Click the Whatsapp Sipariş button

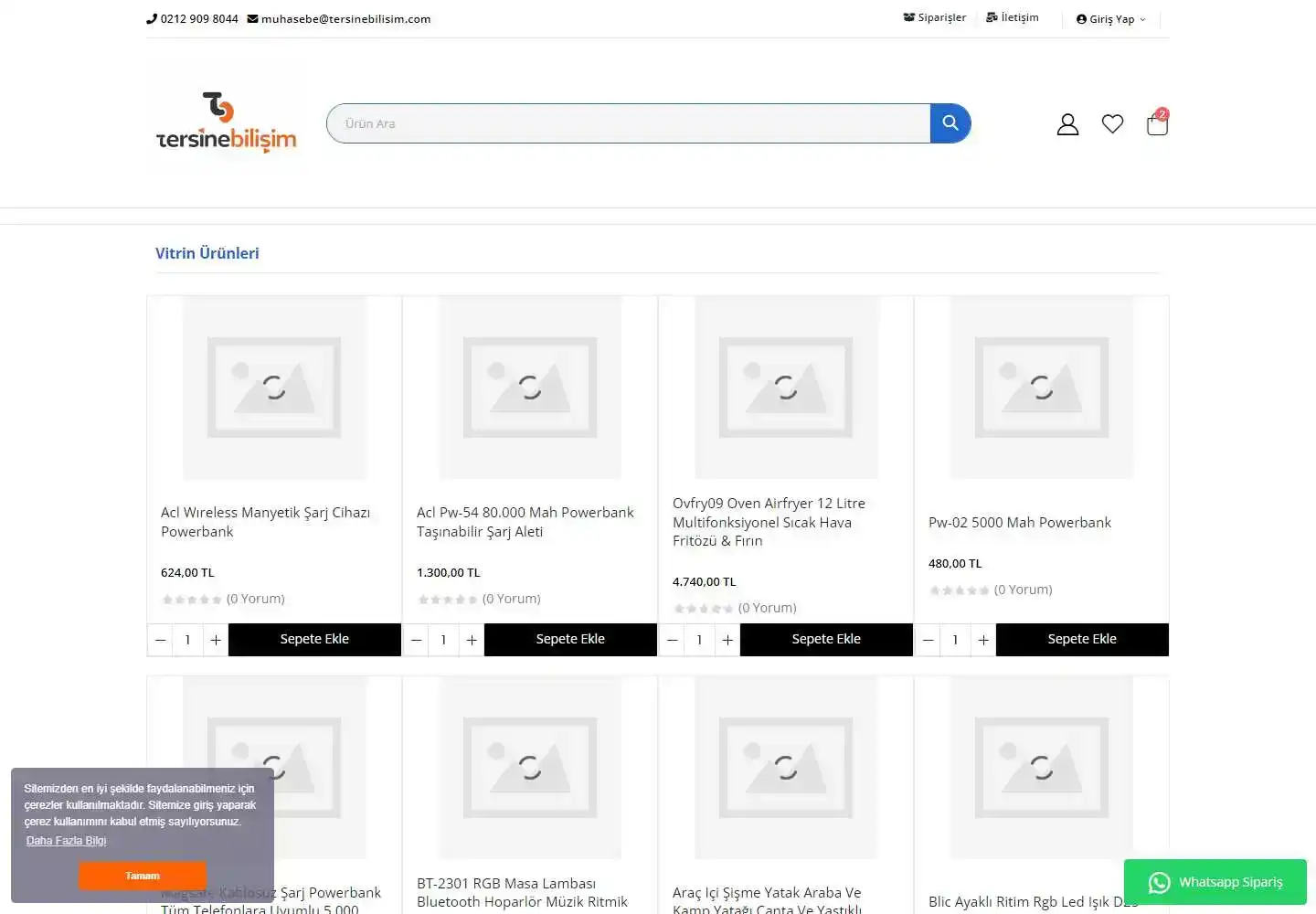pyautogui.click(x=1215, y=882)
